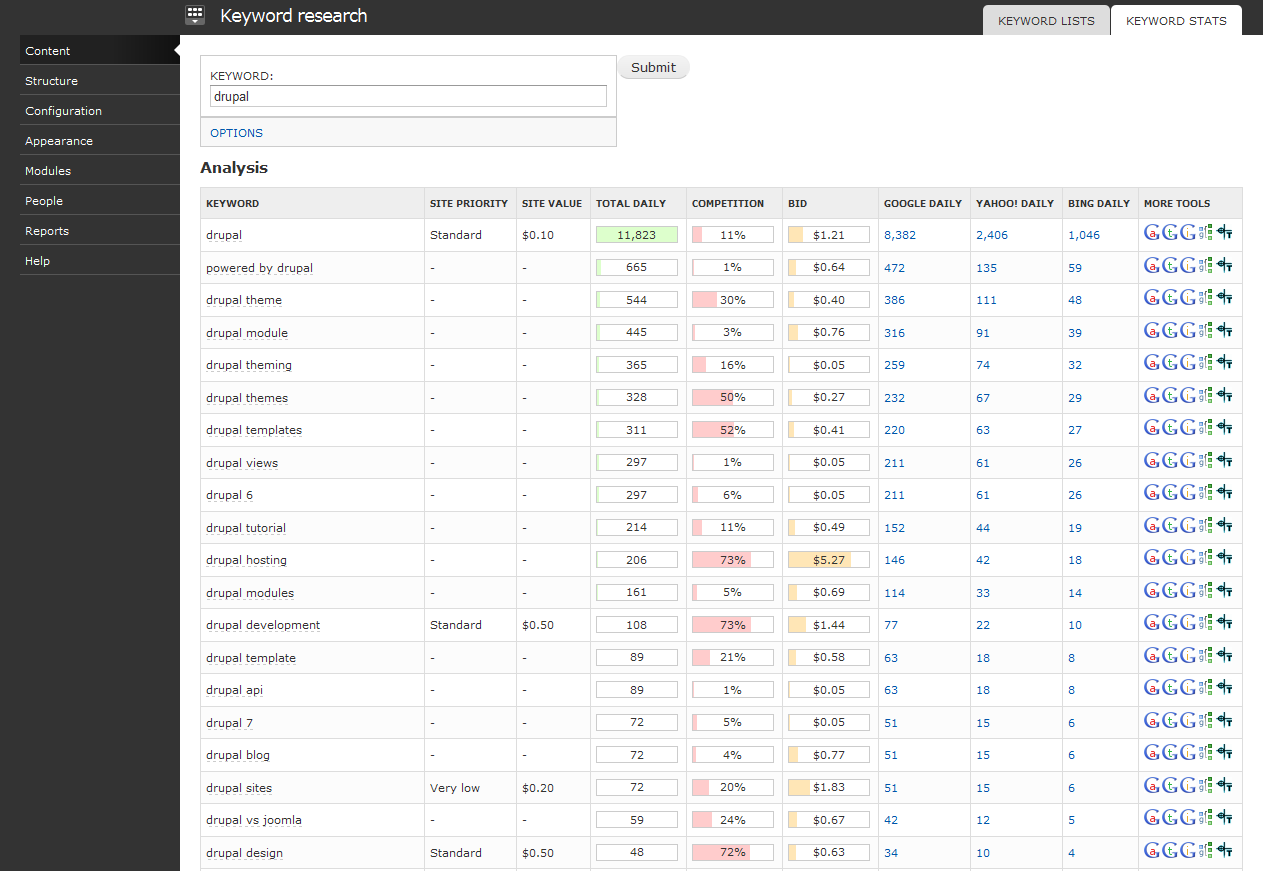Open the Configuration admin menu item
Viewport: 1263px width, 871px height.
coord(100,111)
